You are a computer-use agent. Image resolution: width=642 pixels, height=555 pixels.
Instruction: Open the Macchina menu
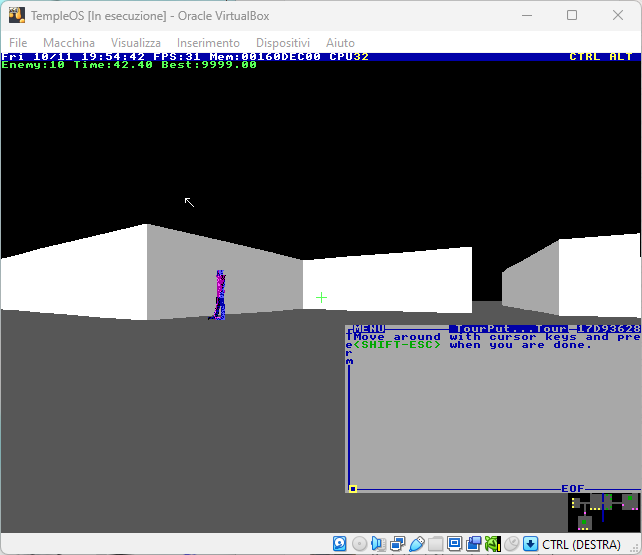69,43
